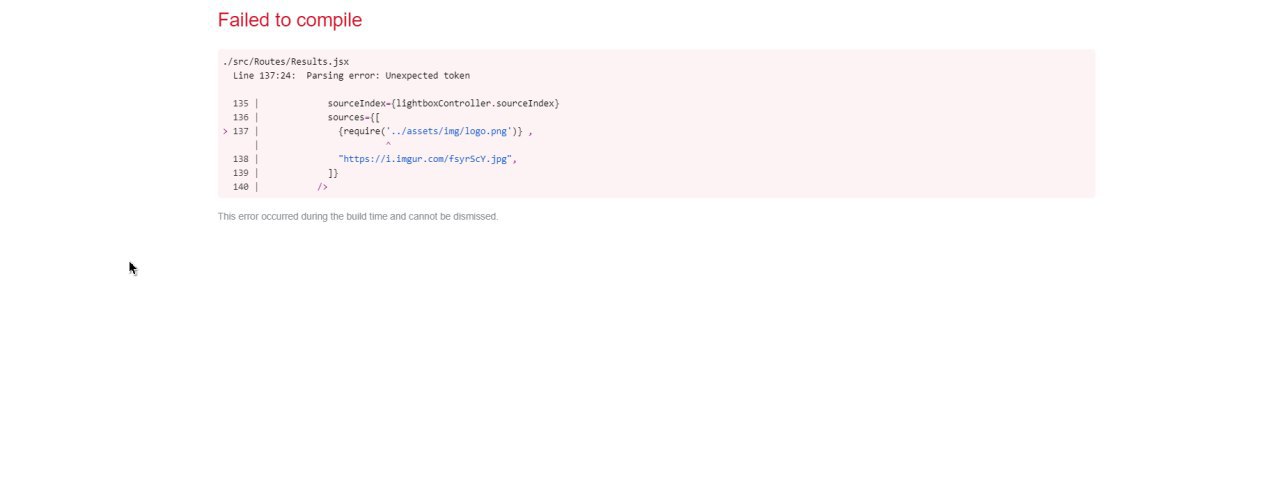
Task: Click the caret marker under the error
Action: tap(388, 145)
